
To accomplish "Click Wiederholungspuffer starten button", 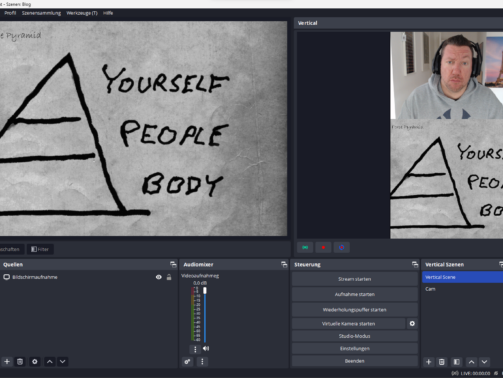I will click(355, 310).
